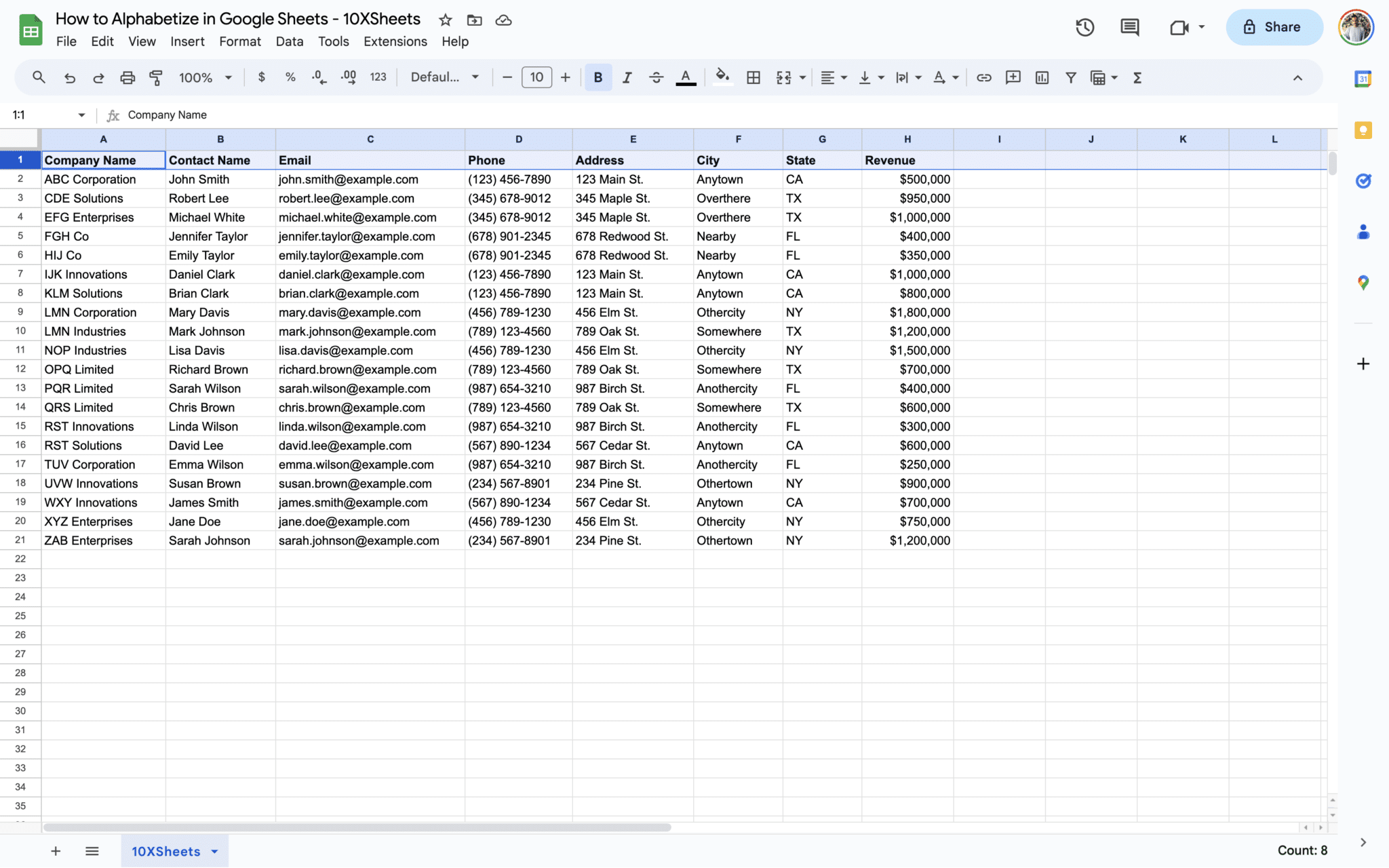Open version history clock icon
1389x868 pixels.
(x=1084, y=27)
